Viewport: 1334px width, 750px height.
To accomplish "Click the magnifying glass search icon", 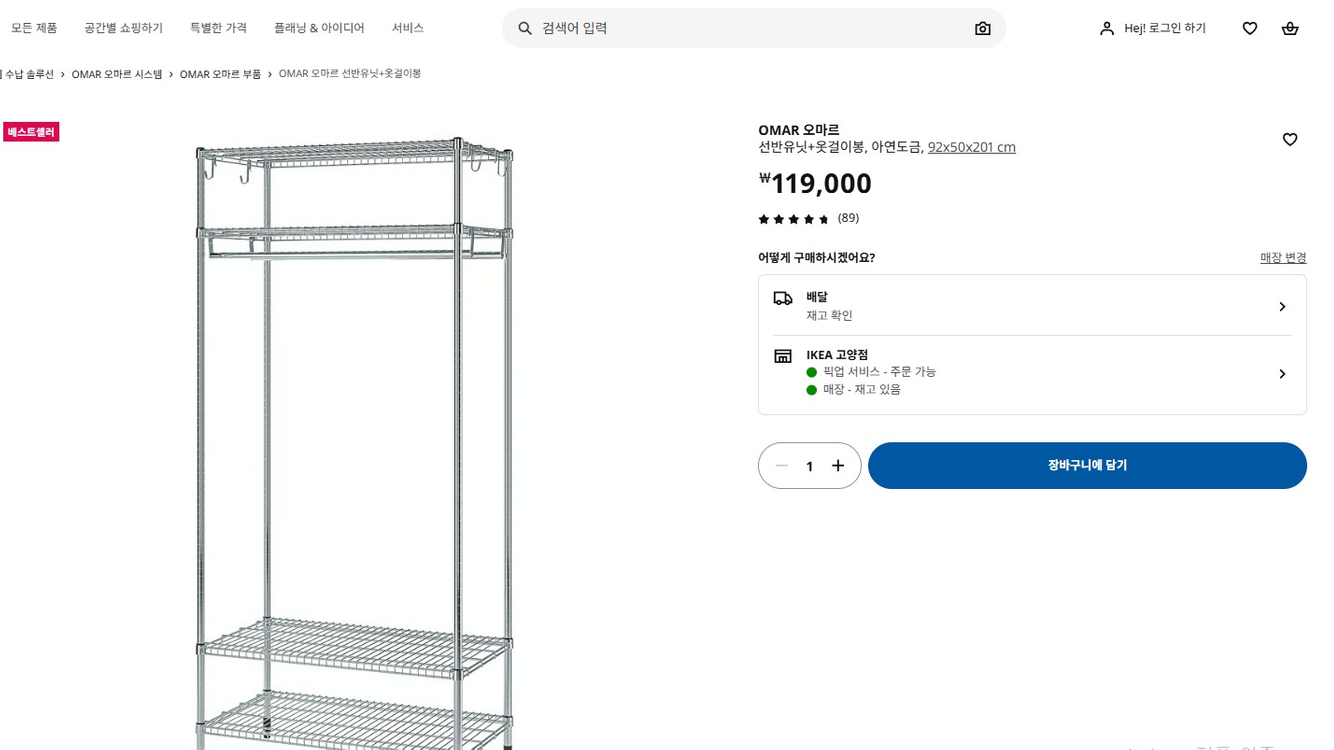I will (x=525, y=28).
